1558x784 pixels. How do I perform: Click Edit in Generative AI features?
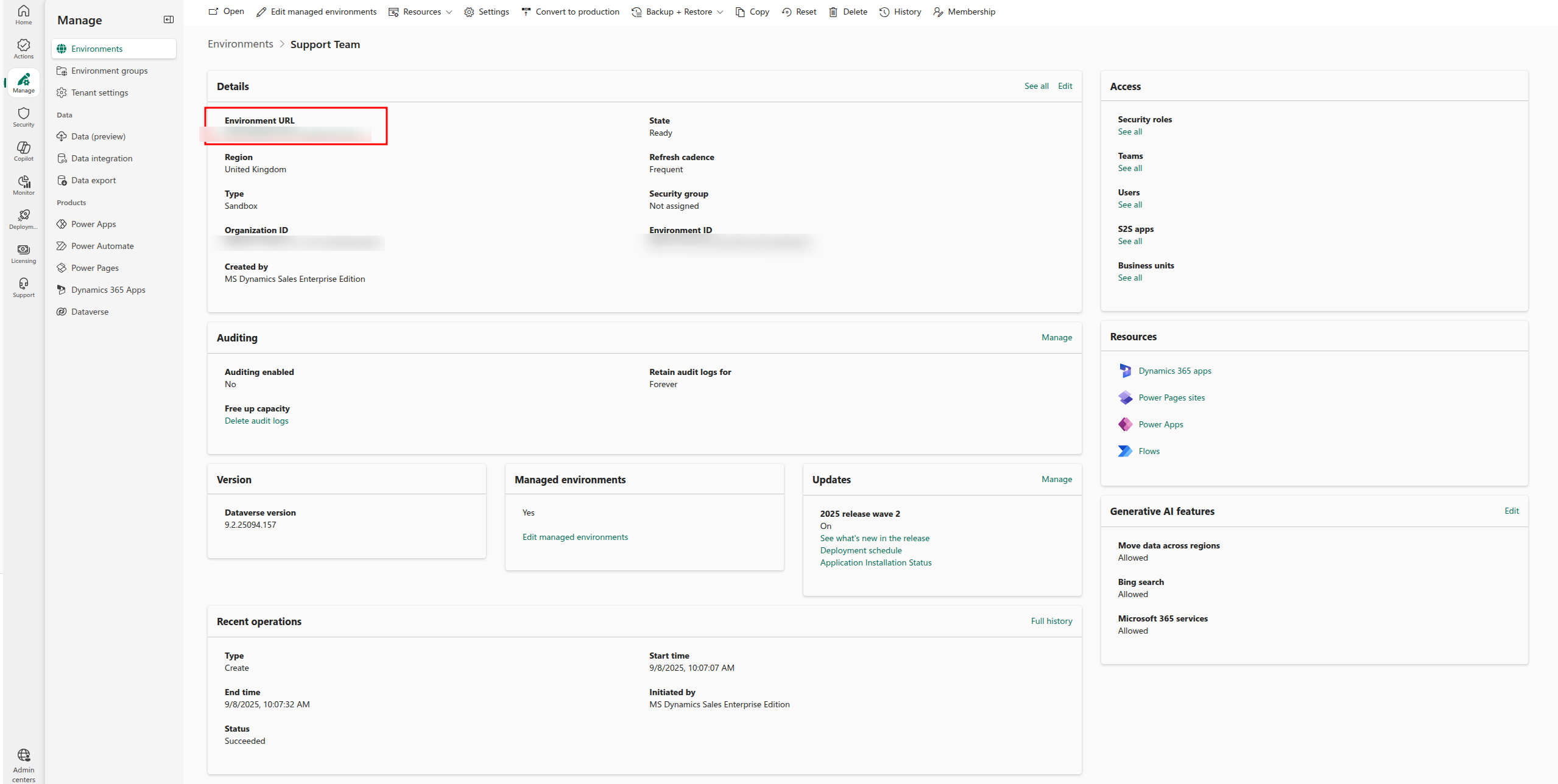[x=1511, y=511]
